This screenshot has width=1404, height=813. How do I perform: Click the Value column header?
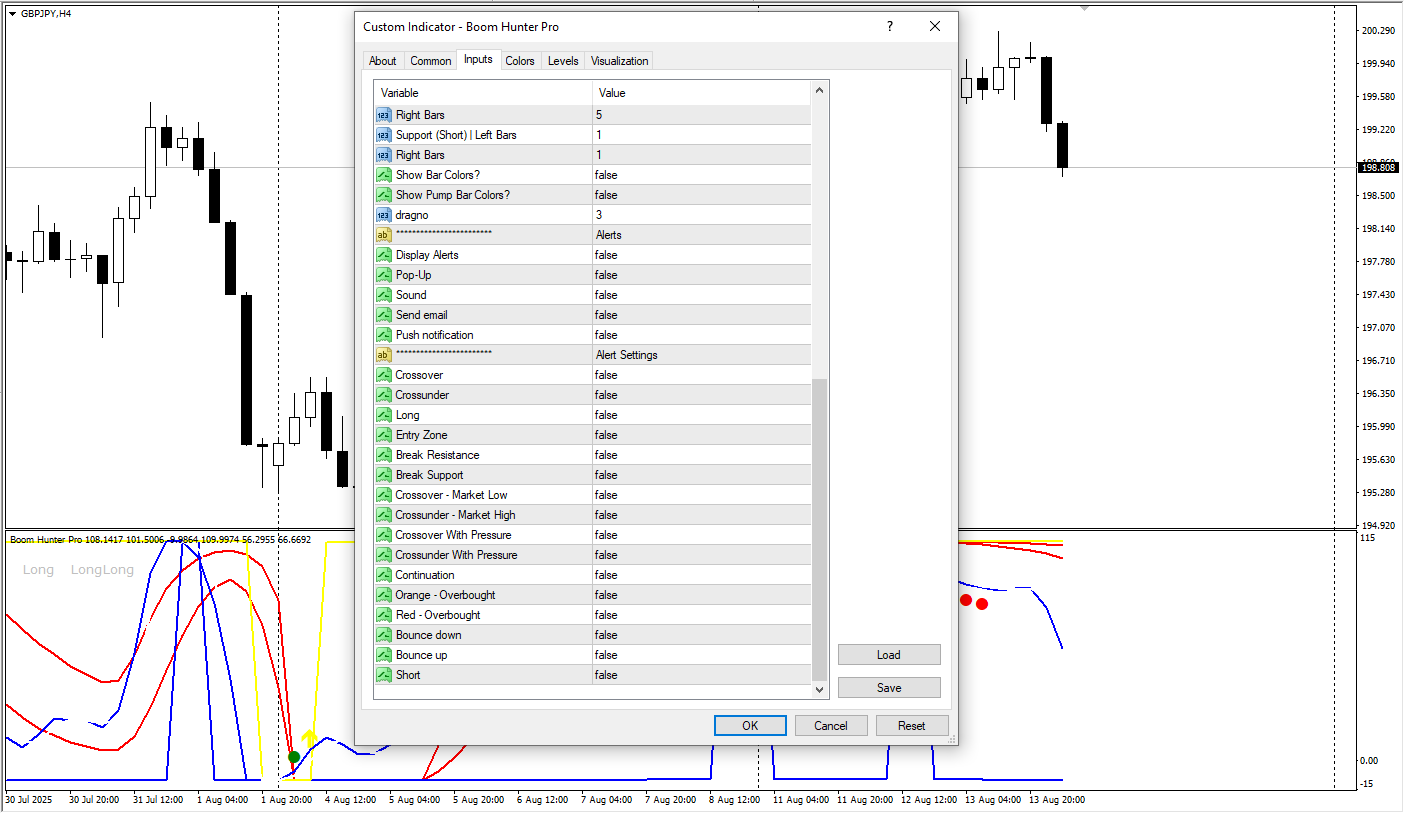pyautogui.click(x=702, y=93)
